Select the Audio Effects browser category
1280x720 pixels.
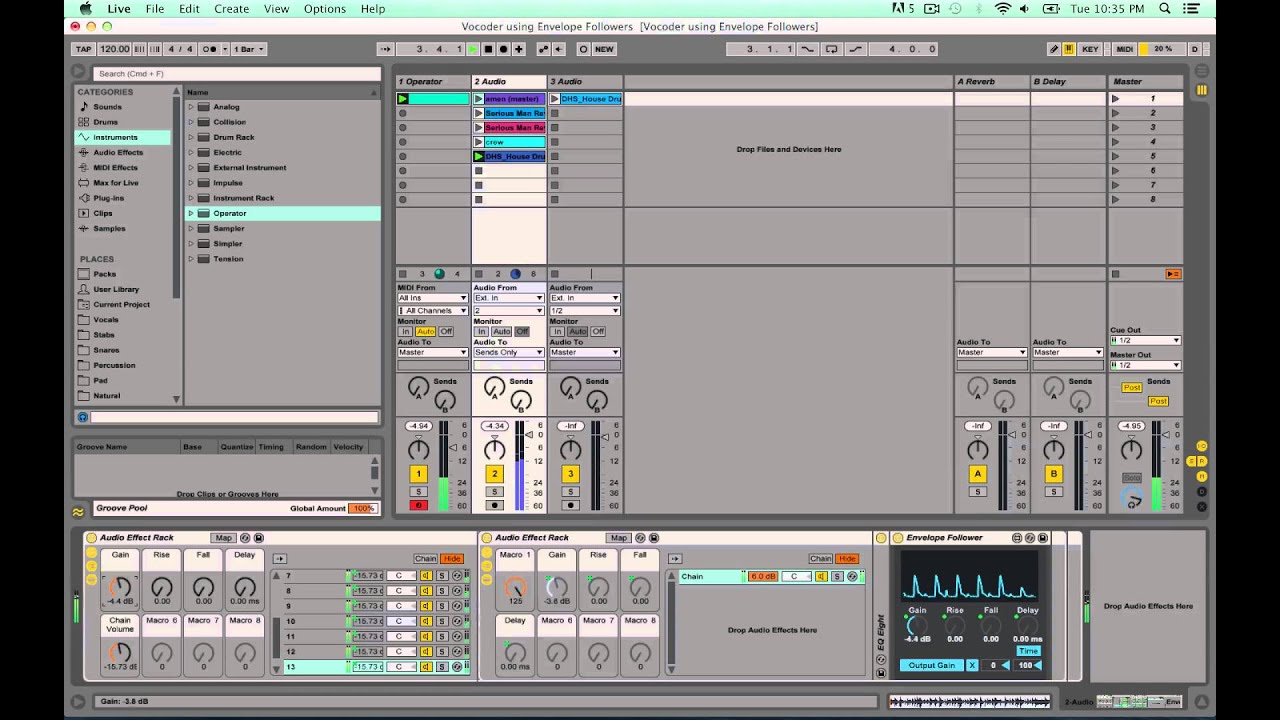118,152
